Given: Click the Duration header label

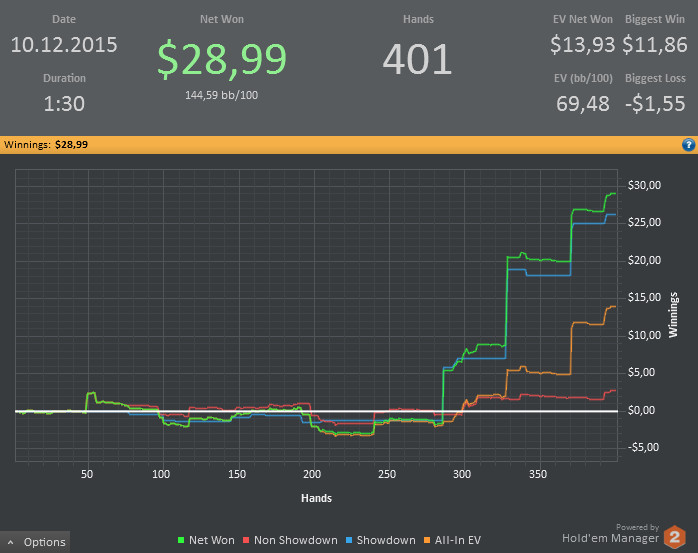Looking at the screenshot, I should (64, 78).
